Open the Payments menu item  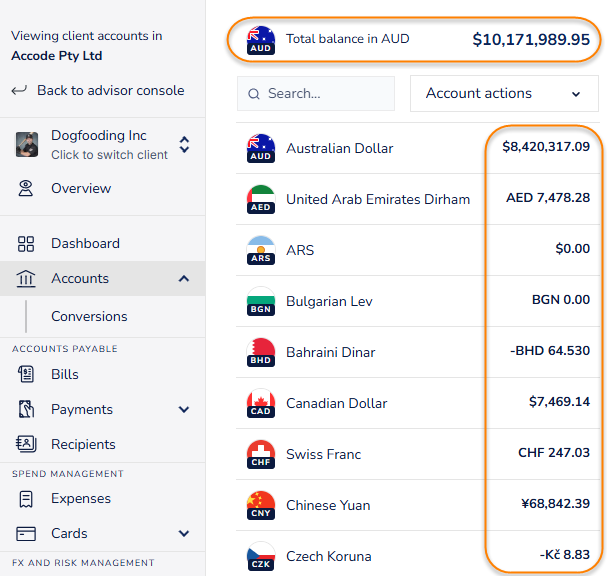[x=82, y=409]
